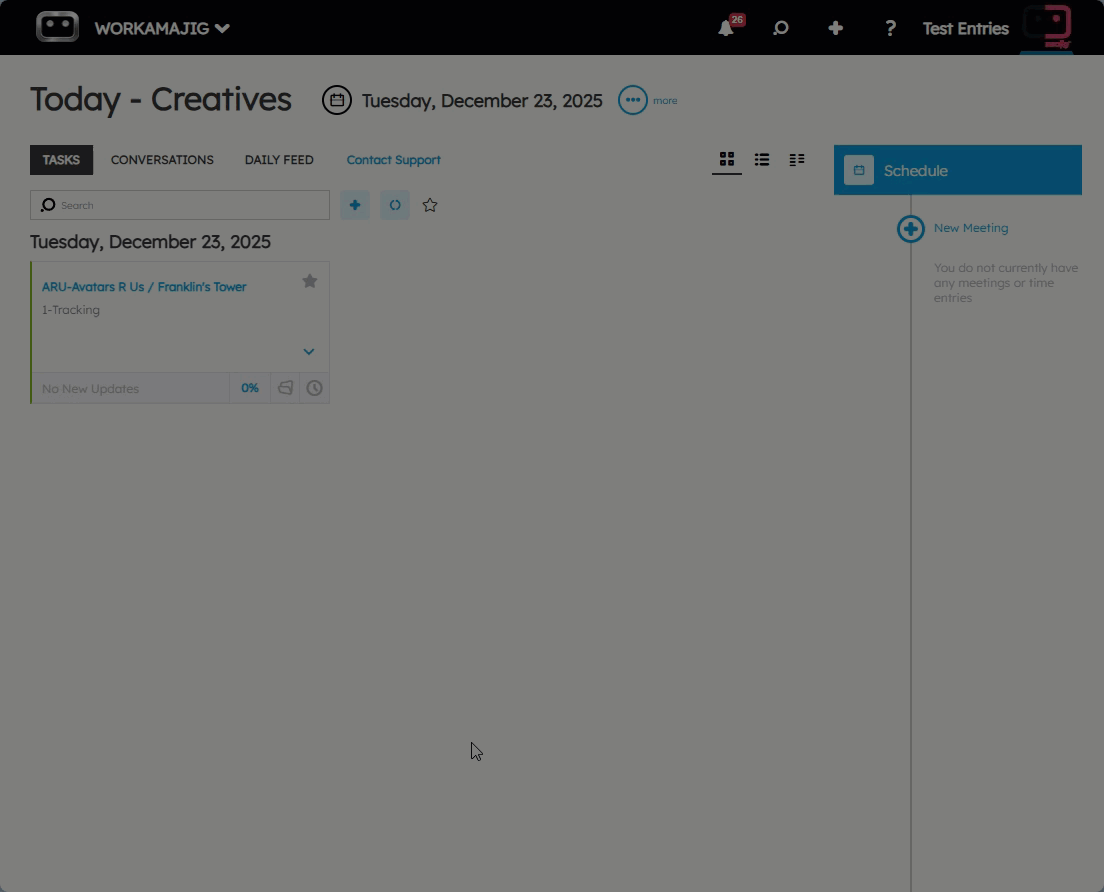Click the task card conversation icon
This screenshot has height=892, width=1104.
285,388
